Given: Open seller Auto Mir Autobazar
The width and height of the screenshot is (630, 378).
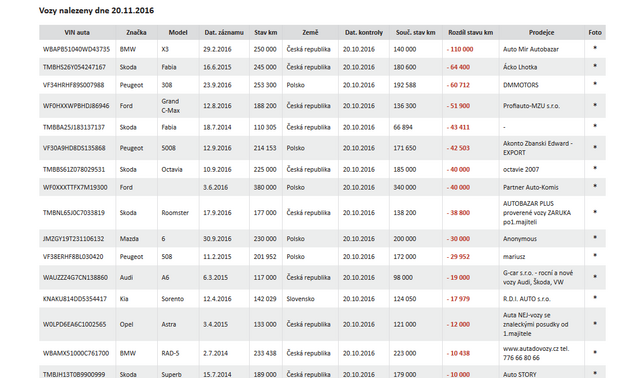Looking at the screenshot, I should pyautogui.click(x=531, y=49).
